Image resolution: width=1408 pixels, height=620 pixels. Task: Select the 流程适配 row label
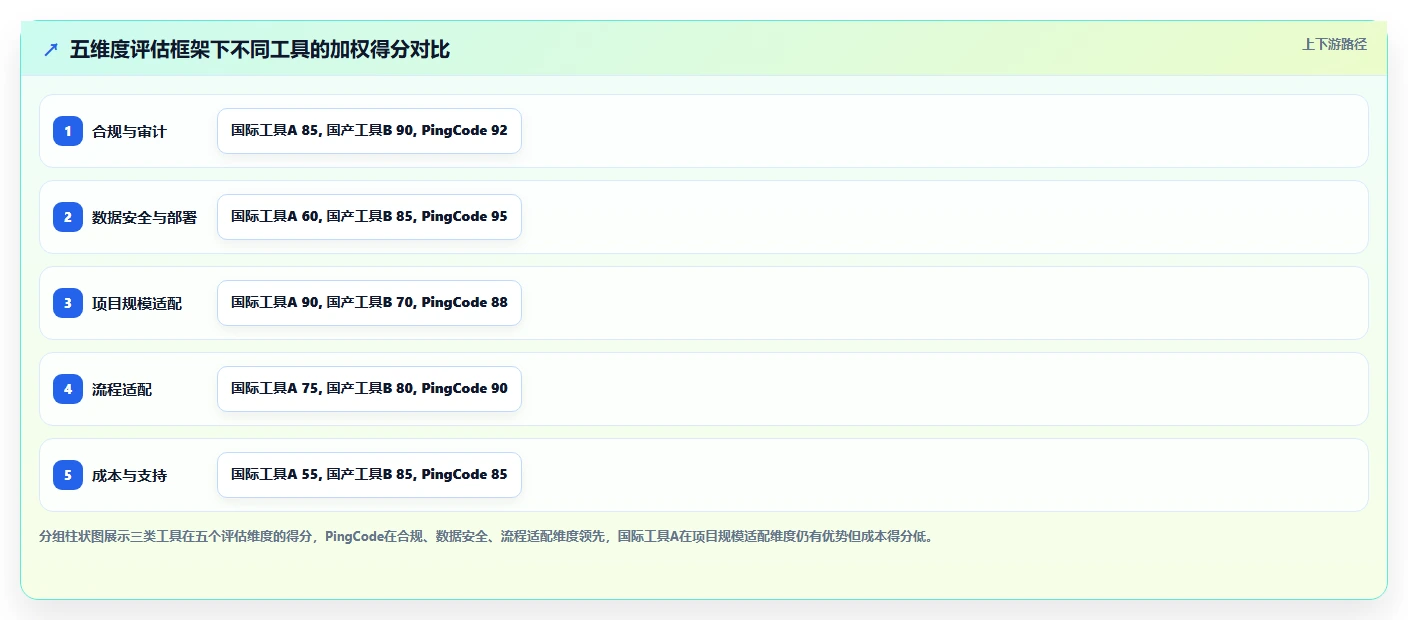(x=122, y=389)
